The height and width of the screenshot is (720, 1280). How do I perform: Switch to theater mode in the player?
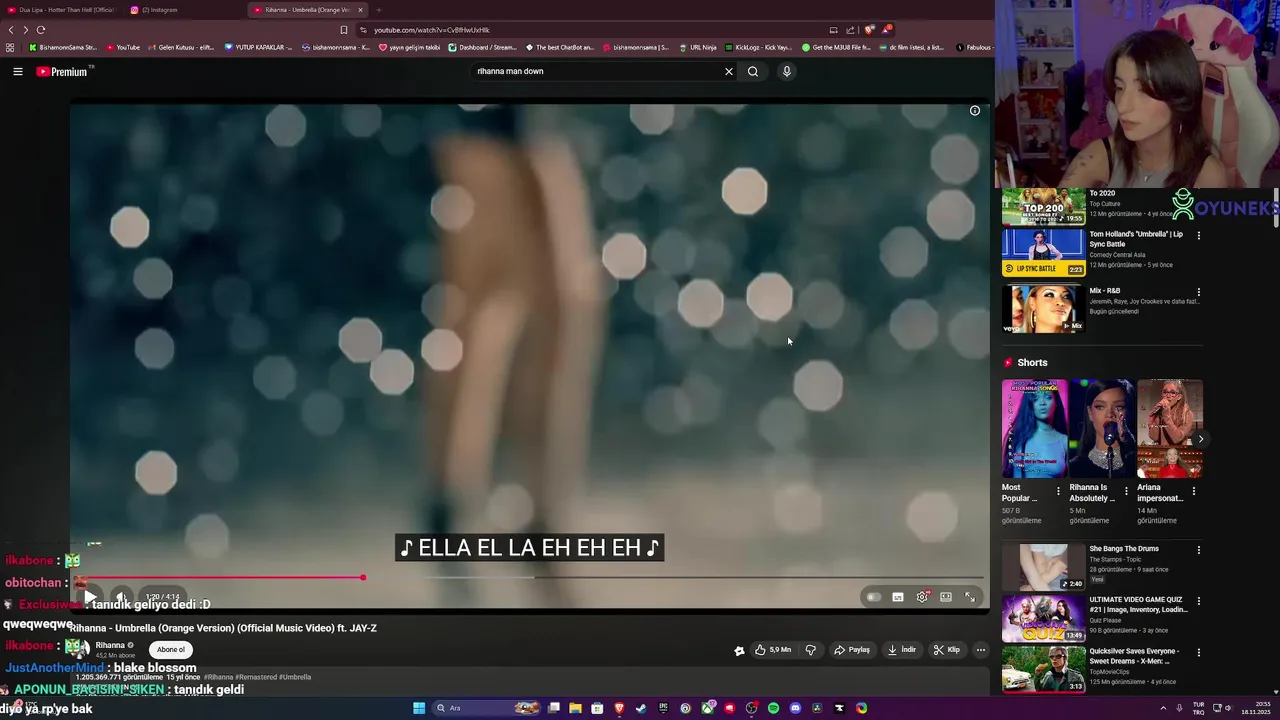946,597
